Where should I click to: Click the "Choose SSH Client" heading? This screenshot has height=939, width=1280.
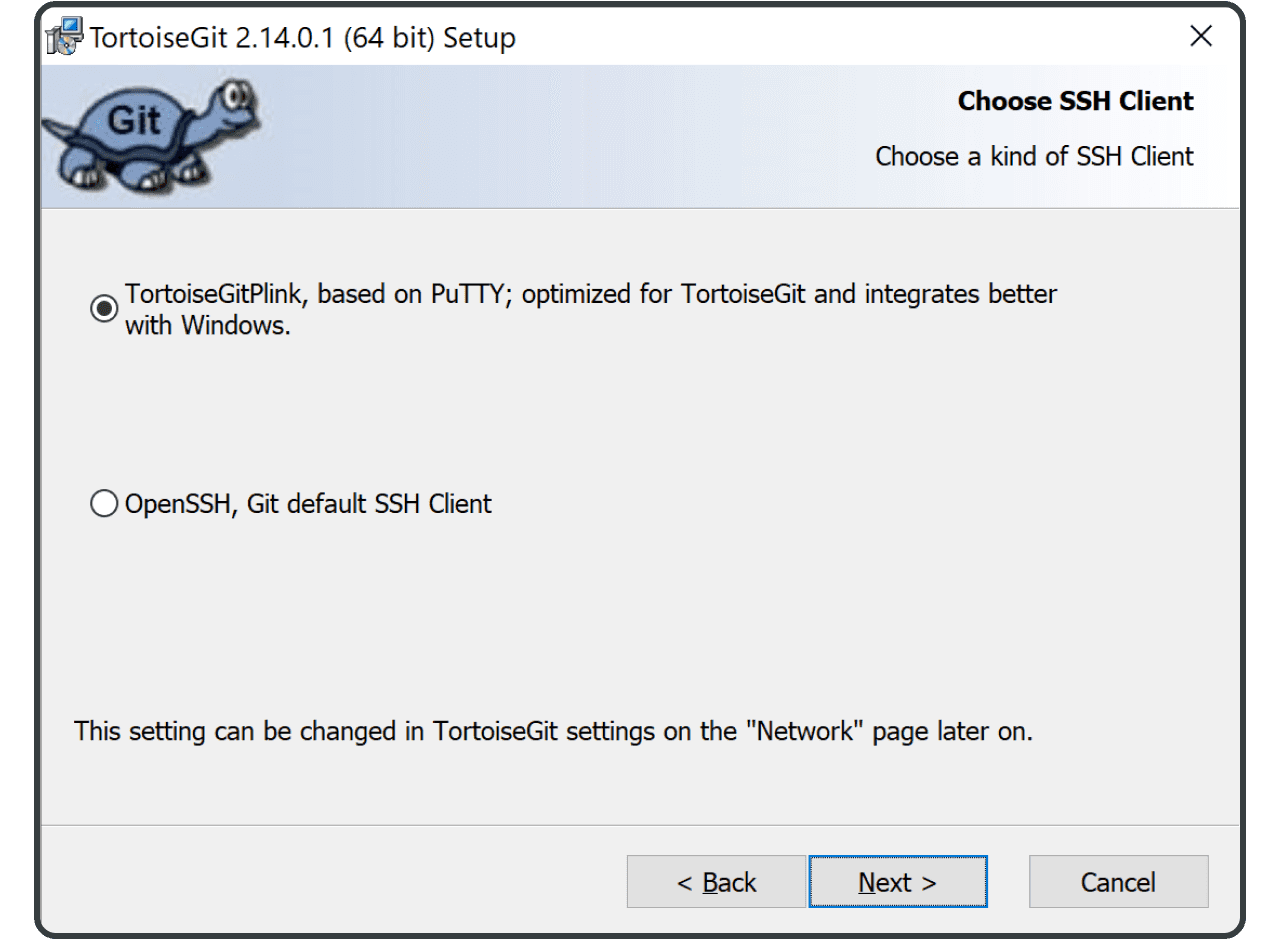click(x=1075, y=101)
